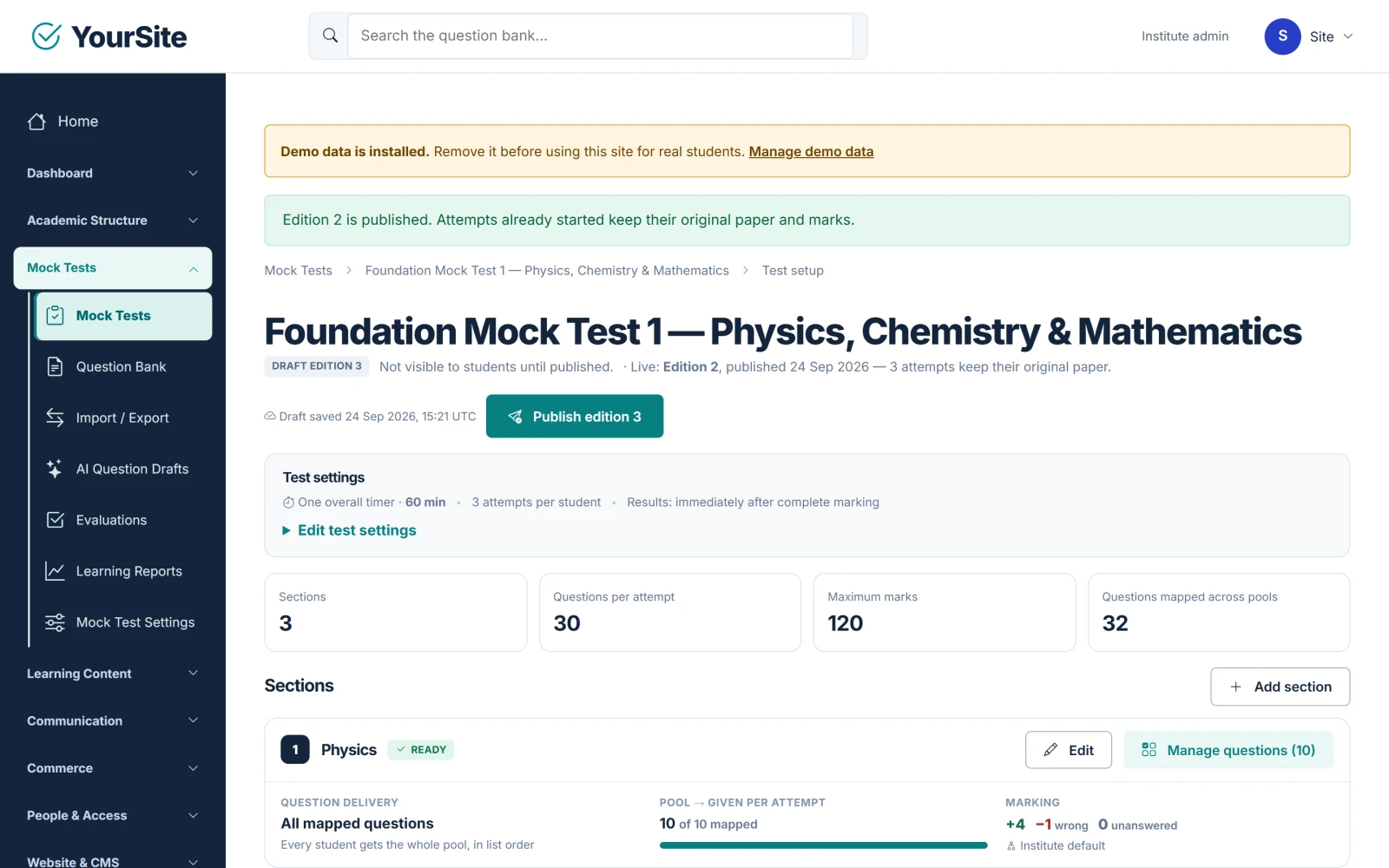Open AI Question Drafts in sidebar

(x=122, y=469)
